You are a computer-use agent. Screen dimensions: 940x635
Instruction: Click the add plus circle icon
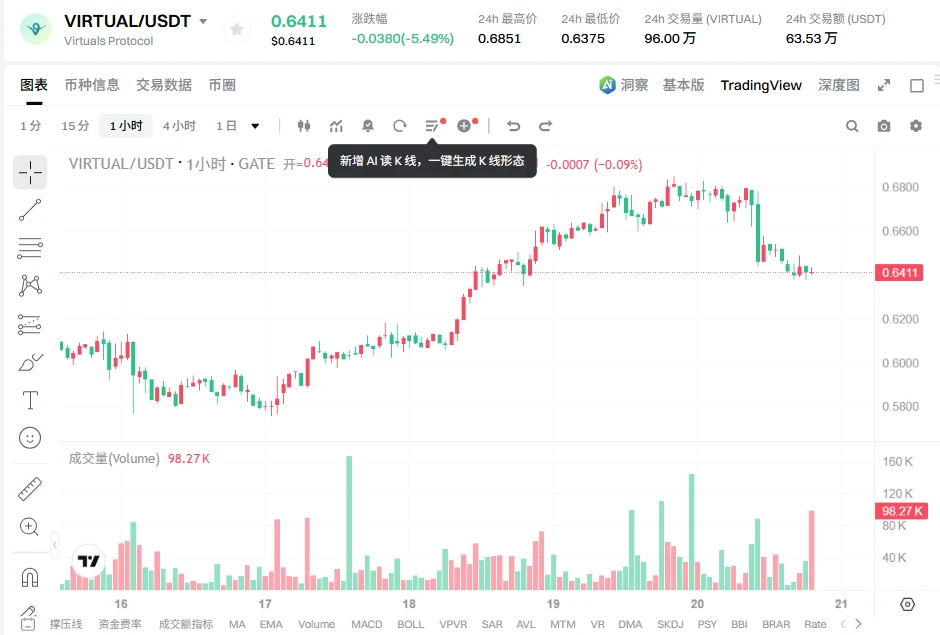(465, 126)
